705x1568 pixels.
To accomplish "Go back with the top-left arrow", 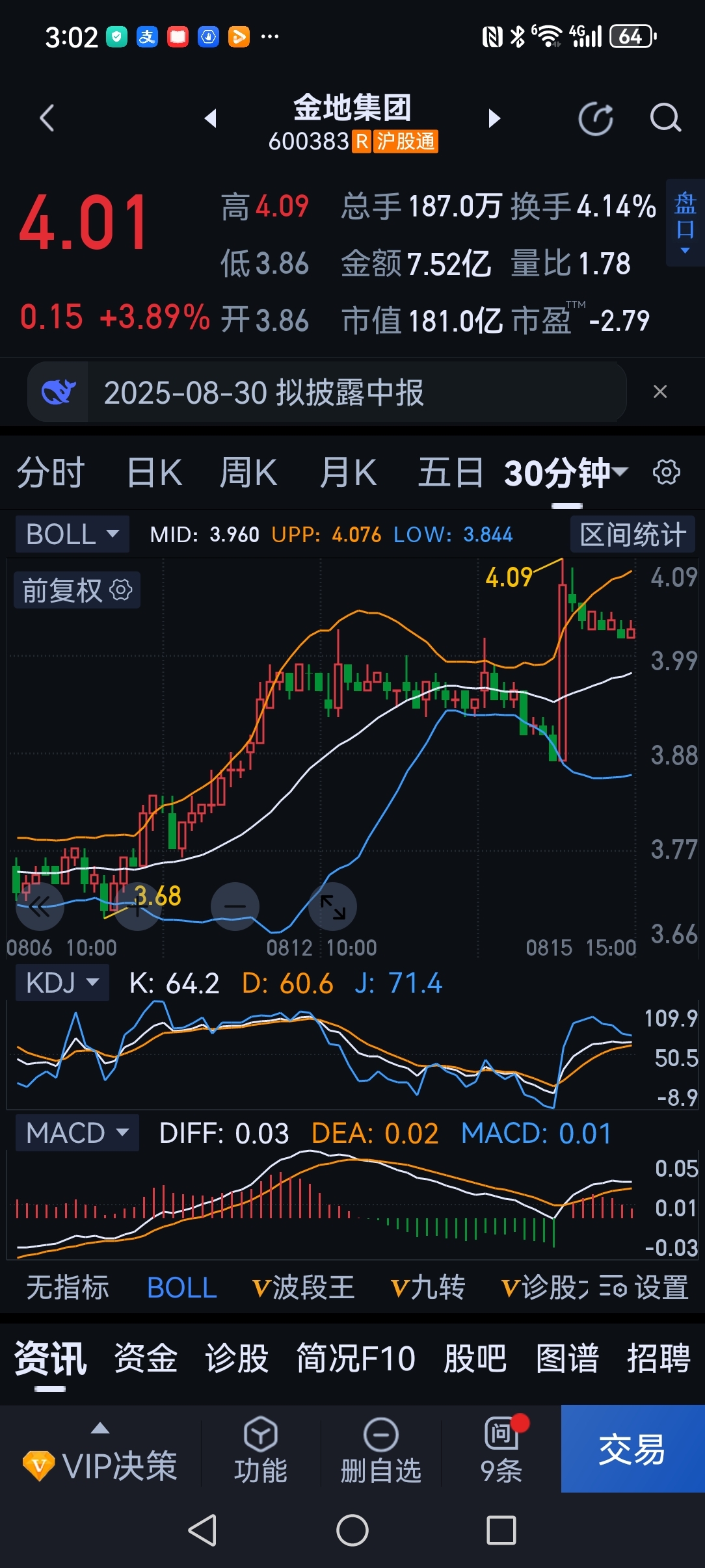I will 47,118.
